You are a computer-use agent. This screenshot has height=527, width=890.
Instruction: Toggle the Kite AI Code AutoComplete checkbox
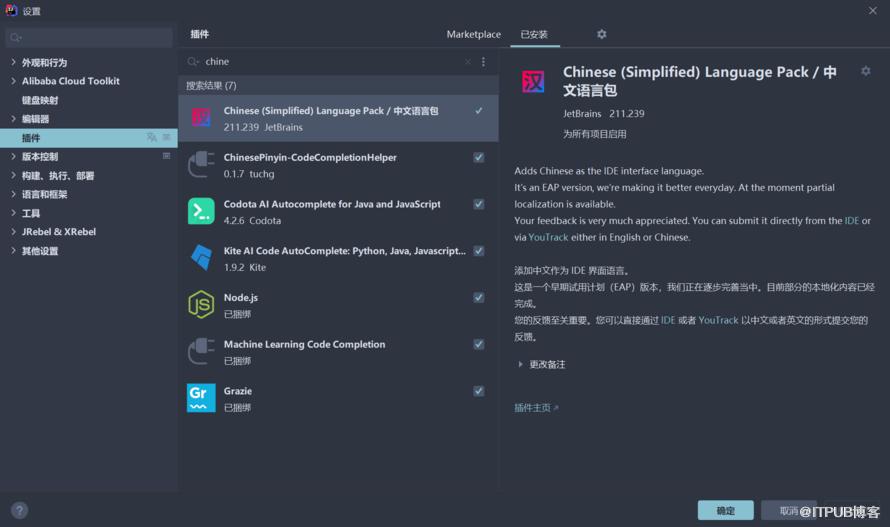[x=479, y=250]
